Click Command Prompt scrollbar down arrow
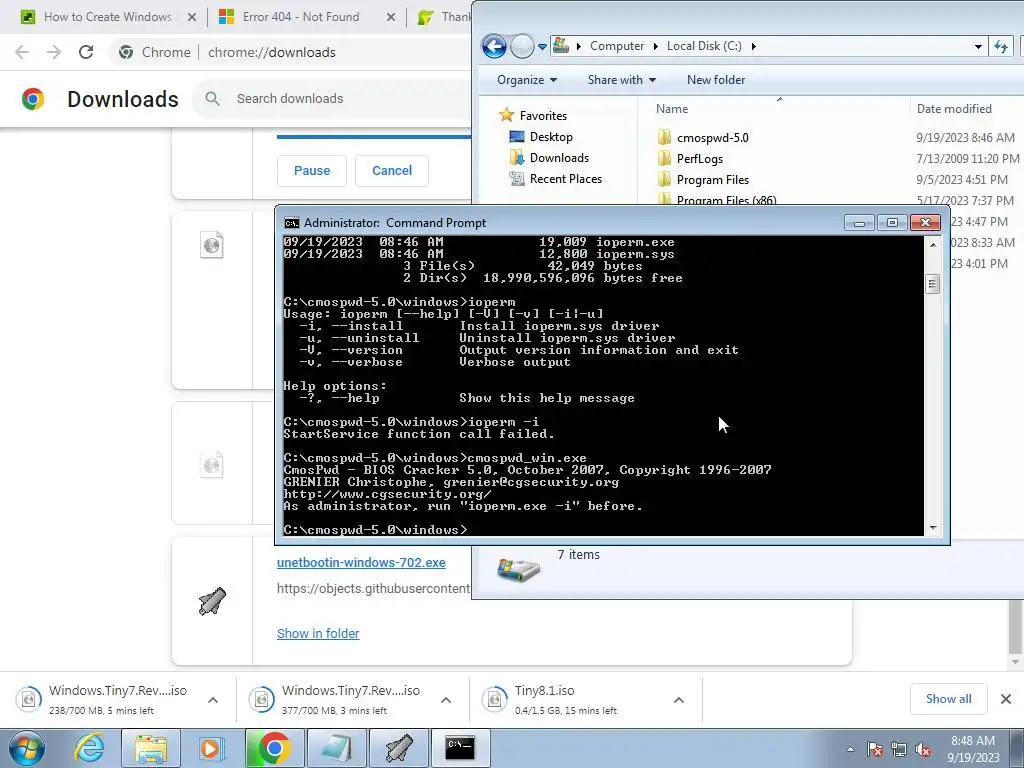This screenshot has width=1024, height=768. [933, 528]
